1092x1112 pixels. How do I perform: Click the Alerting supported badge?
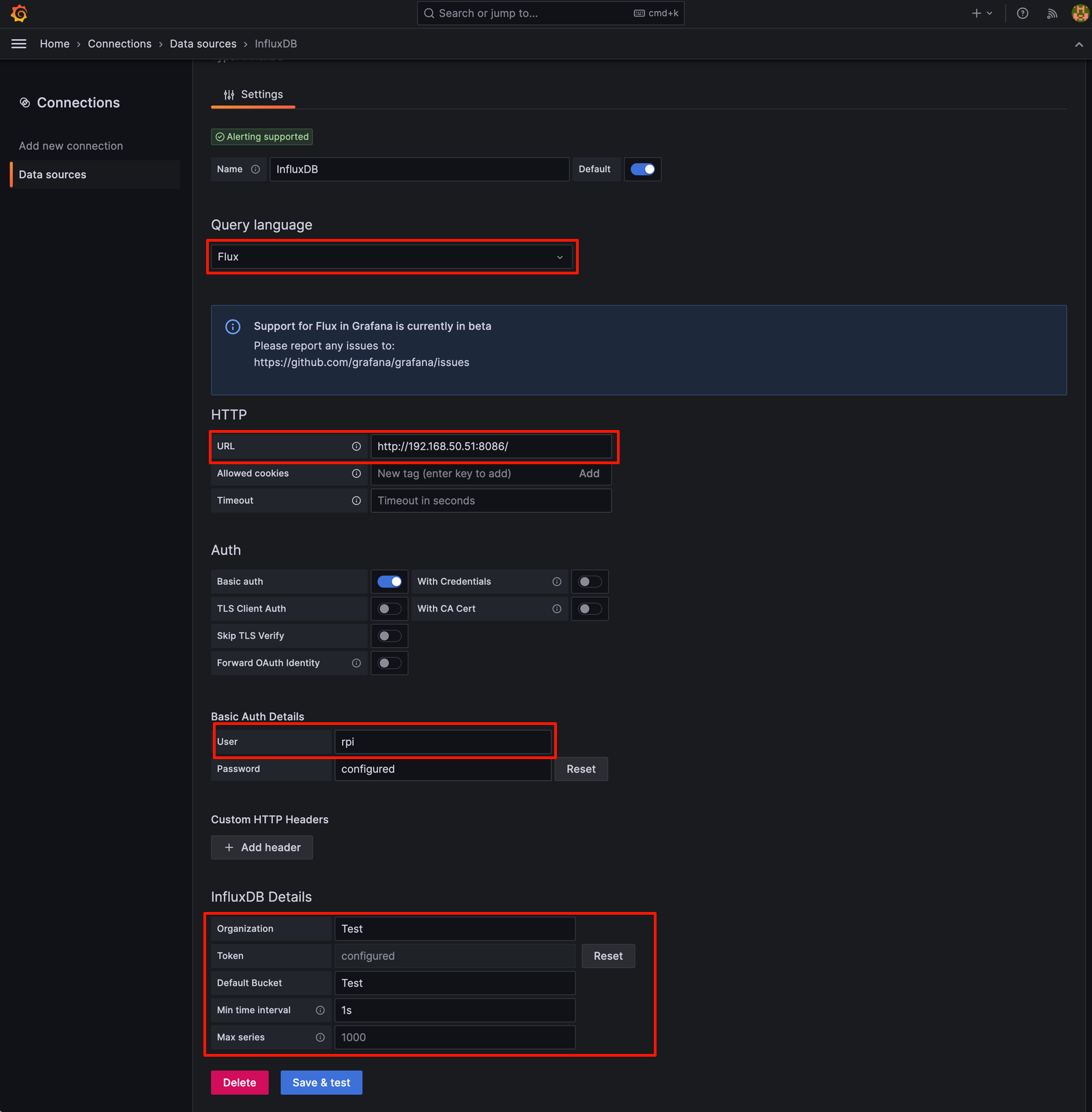[x=262, y=137]
